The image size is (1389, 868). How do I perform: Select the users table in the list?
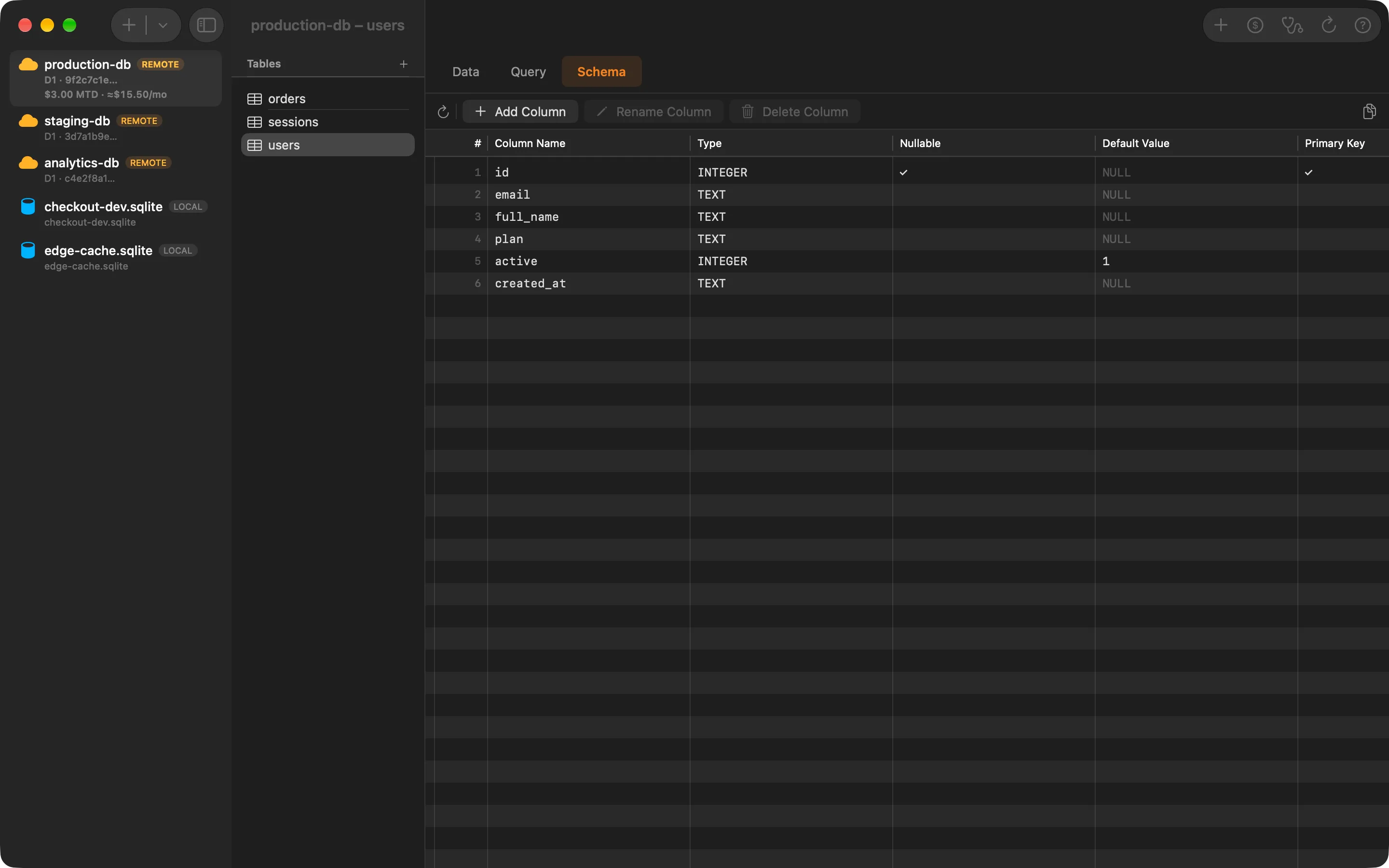[328, 145]
